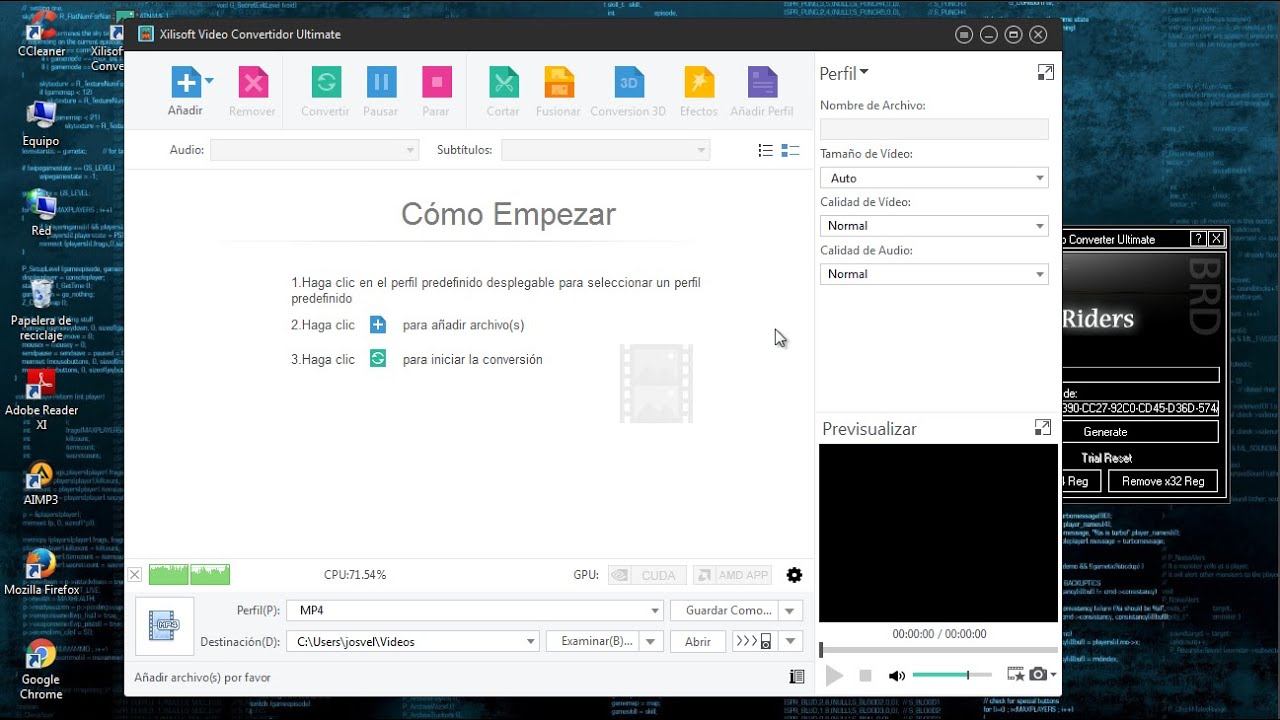Click the Parar stop icon
Viewport: 1280px width, 720px height.
tap(436, 82)
